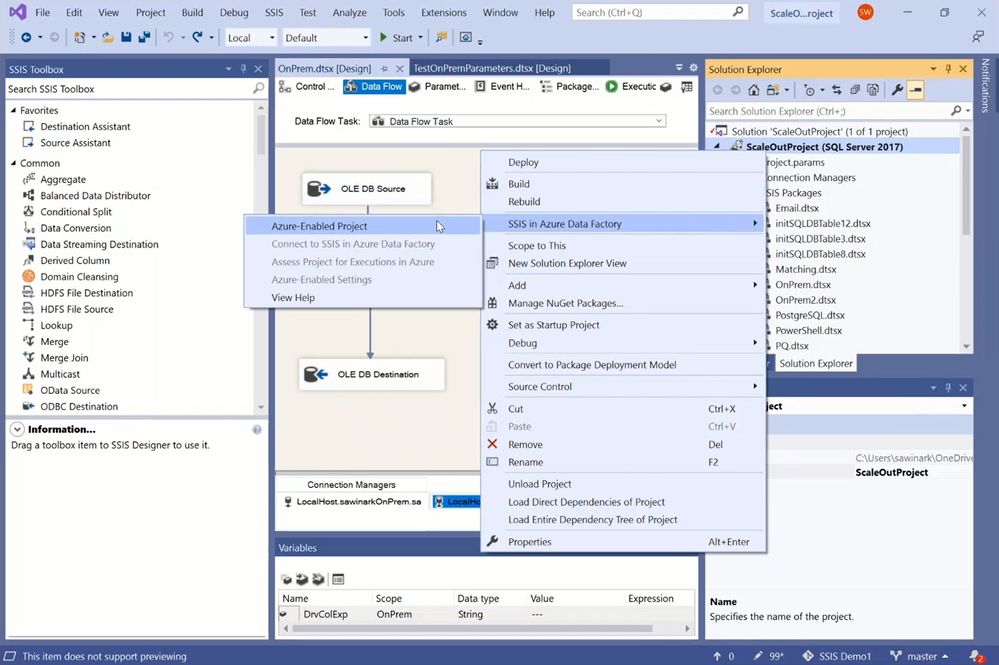Screen dimensions: 999x665
Task: Toggle Solution Explorer auto-hide pin
Action: coord(948,69)
